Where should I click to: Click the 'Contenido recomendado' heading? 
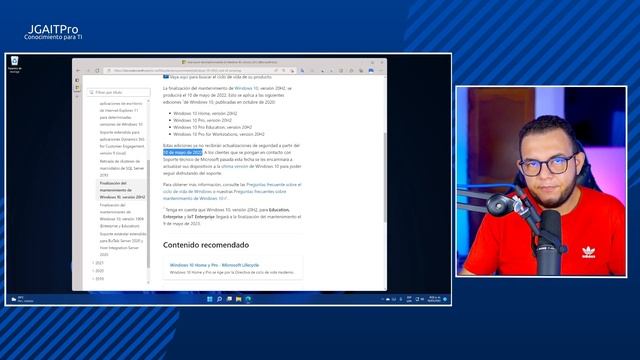(x=206, y=245)
